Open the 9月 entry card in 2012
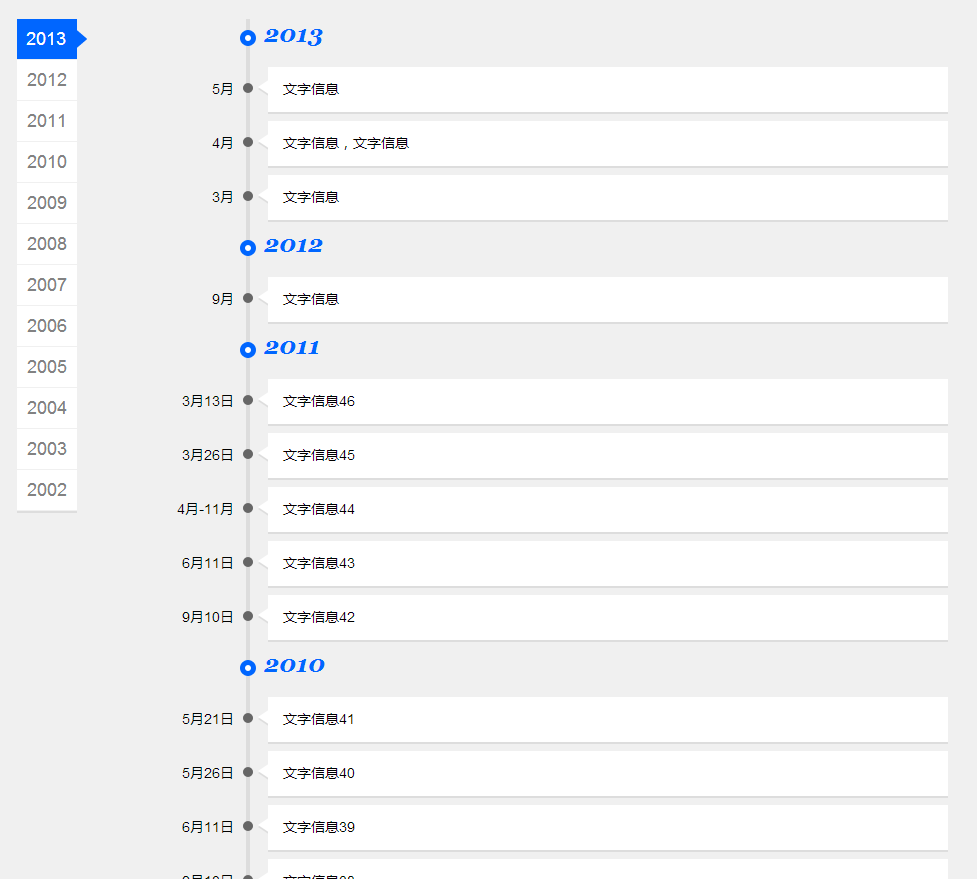 [x=608, y=300]
